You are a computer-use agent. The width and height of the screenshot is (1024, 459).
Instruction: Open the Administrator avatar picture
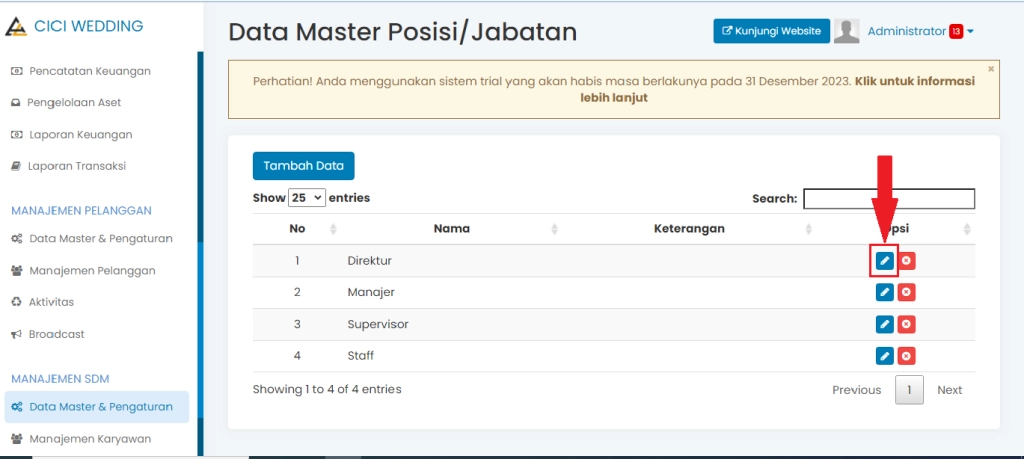846,31
